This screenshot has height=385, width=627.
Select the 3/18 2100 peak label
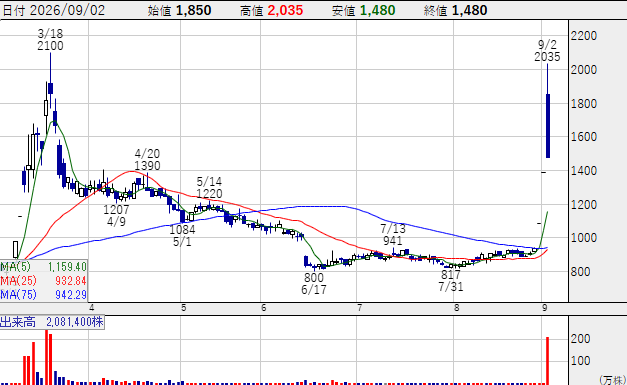pos(50,40)
